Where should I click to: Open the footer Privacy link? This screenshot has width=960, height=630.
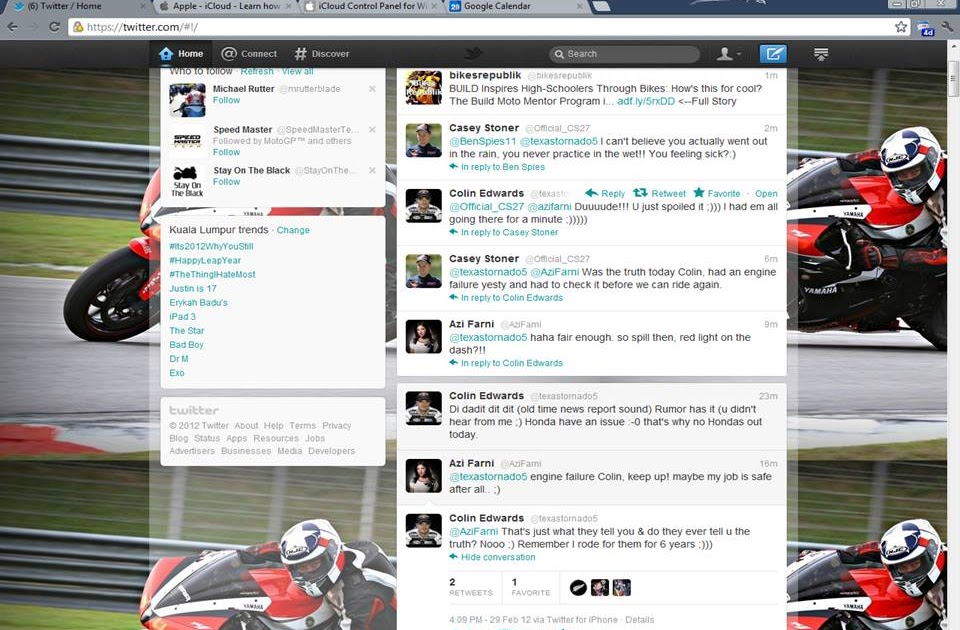point(337,426)
